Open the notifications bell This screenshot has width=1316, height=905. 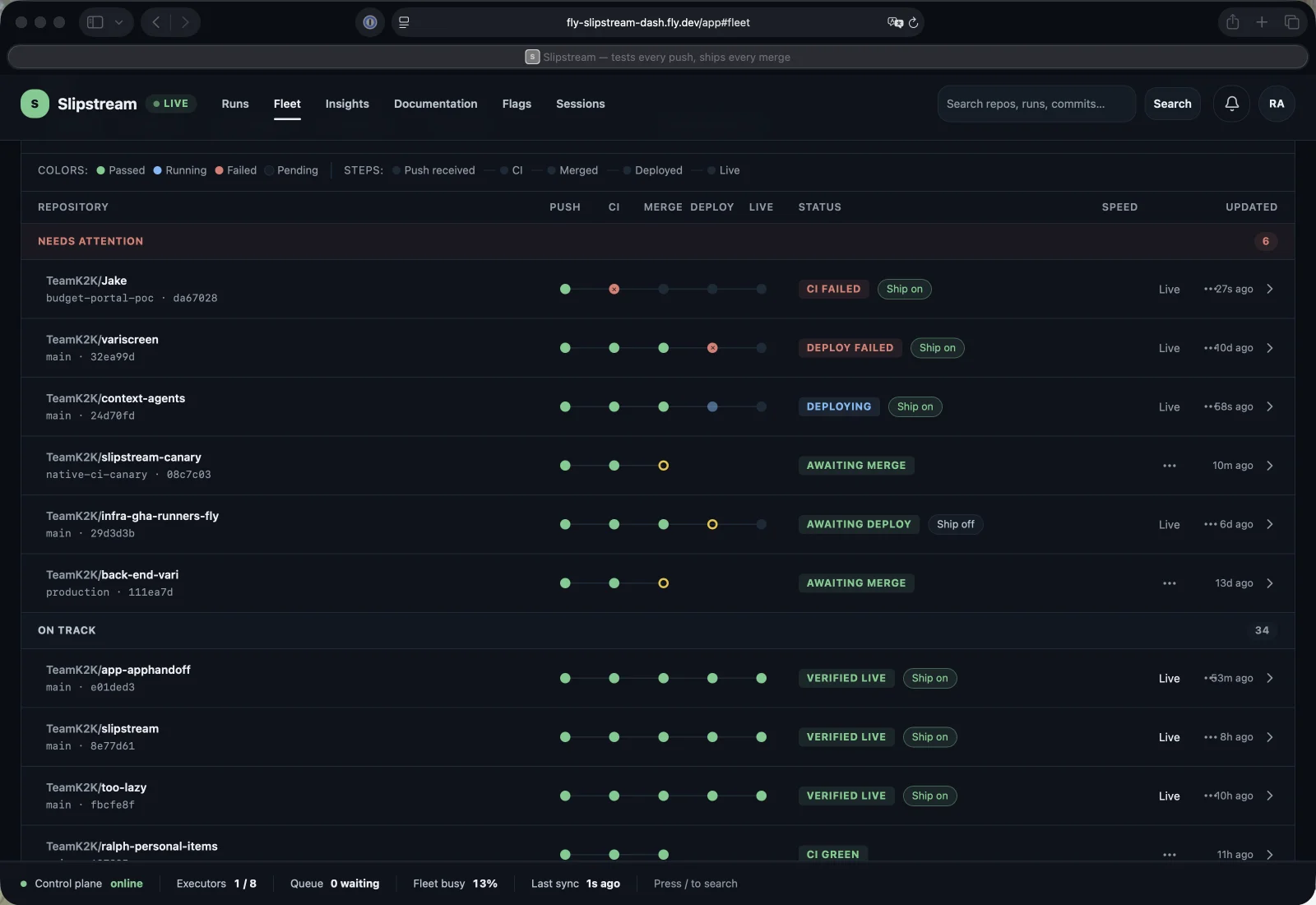pos(1232,104)
